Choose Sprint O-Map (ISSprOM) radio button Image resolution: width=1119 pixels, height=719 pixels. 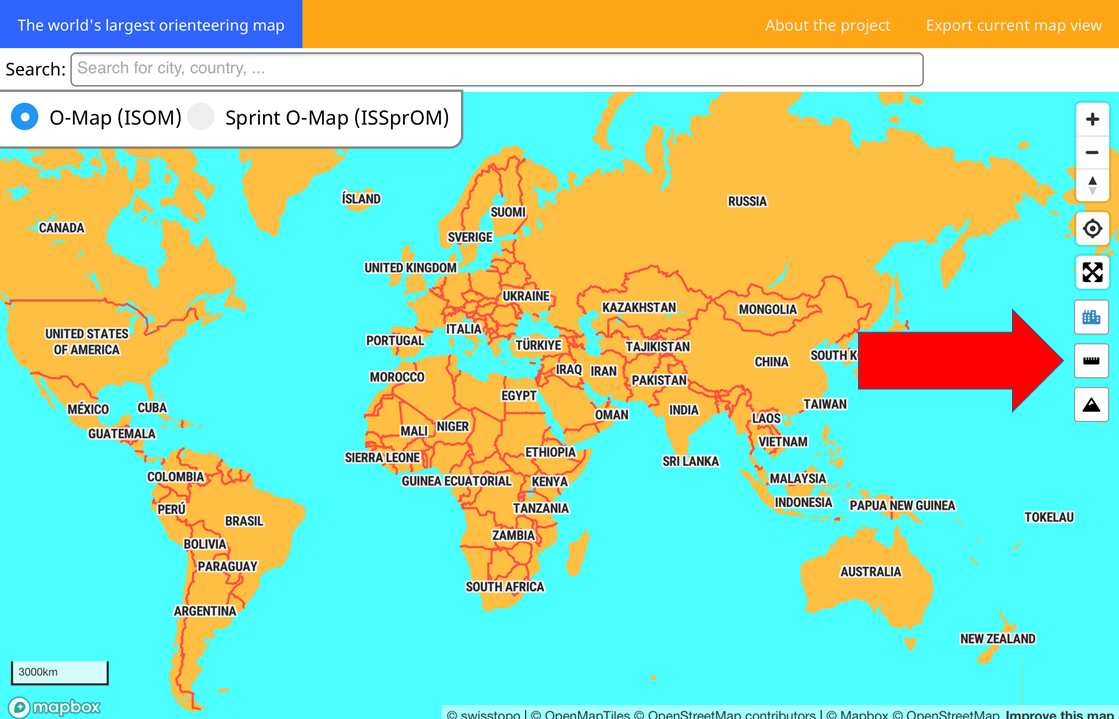click(x=202, y=117)
